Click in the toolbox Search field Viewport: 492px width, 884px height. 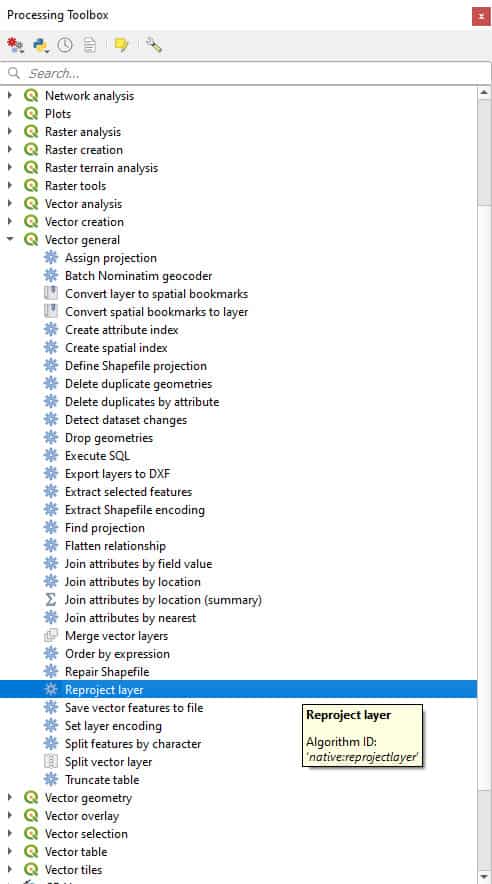[x=246, y=73]
